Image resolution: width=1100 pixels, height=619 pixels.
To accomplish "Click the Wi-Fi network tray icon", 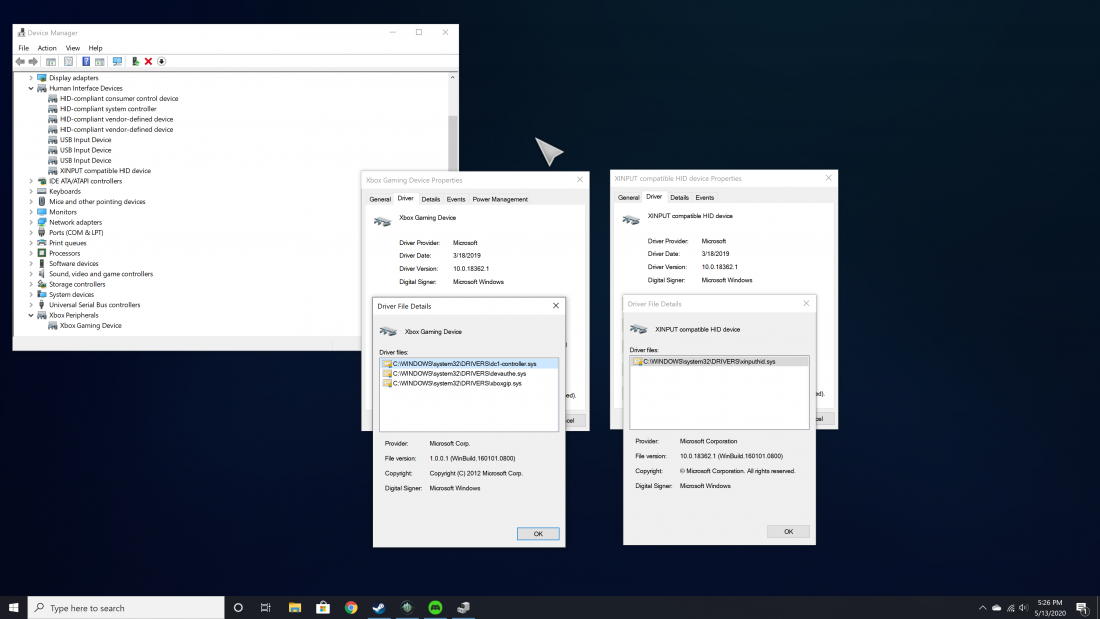I will 1010,608.
